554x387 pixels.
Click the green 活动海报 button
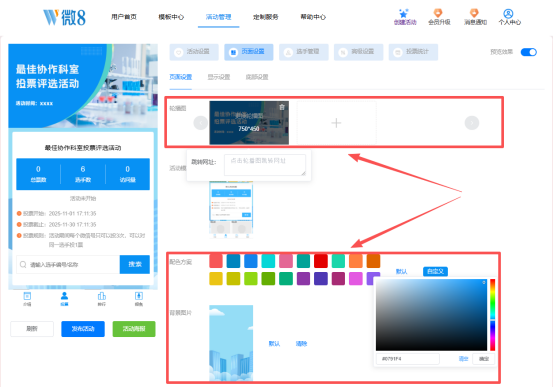point(134,329)
